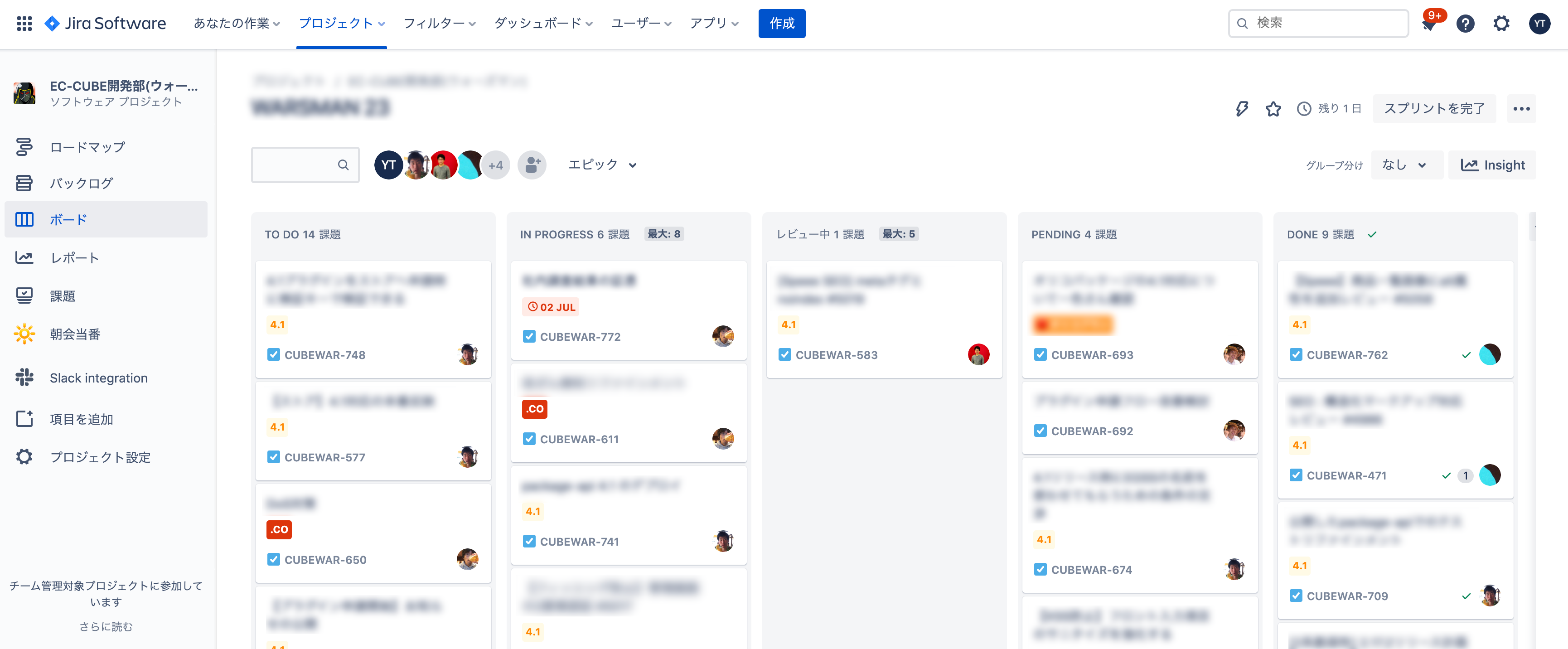Viewport: 1568px width, 649px height.
Task: Click the task checkbox icon on CUBEWAR-650
Action: [x=273, y=559]
